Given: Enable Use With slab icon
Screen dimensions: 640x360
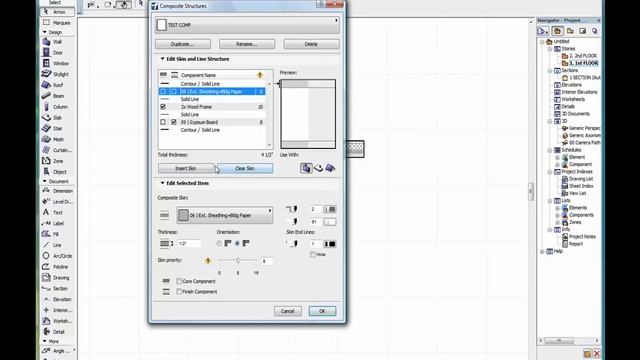Looking at the screenshot, I should (318, 168).
